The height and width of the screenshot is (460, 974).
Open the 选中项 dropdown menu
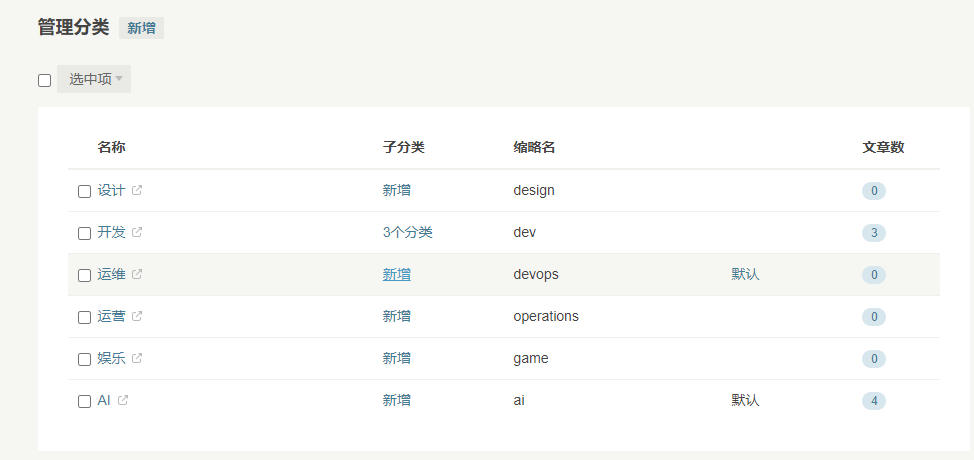[x=94, y=79]
